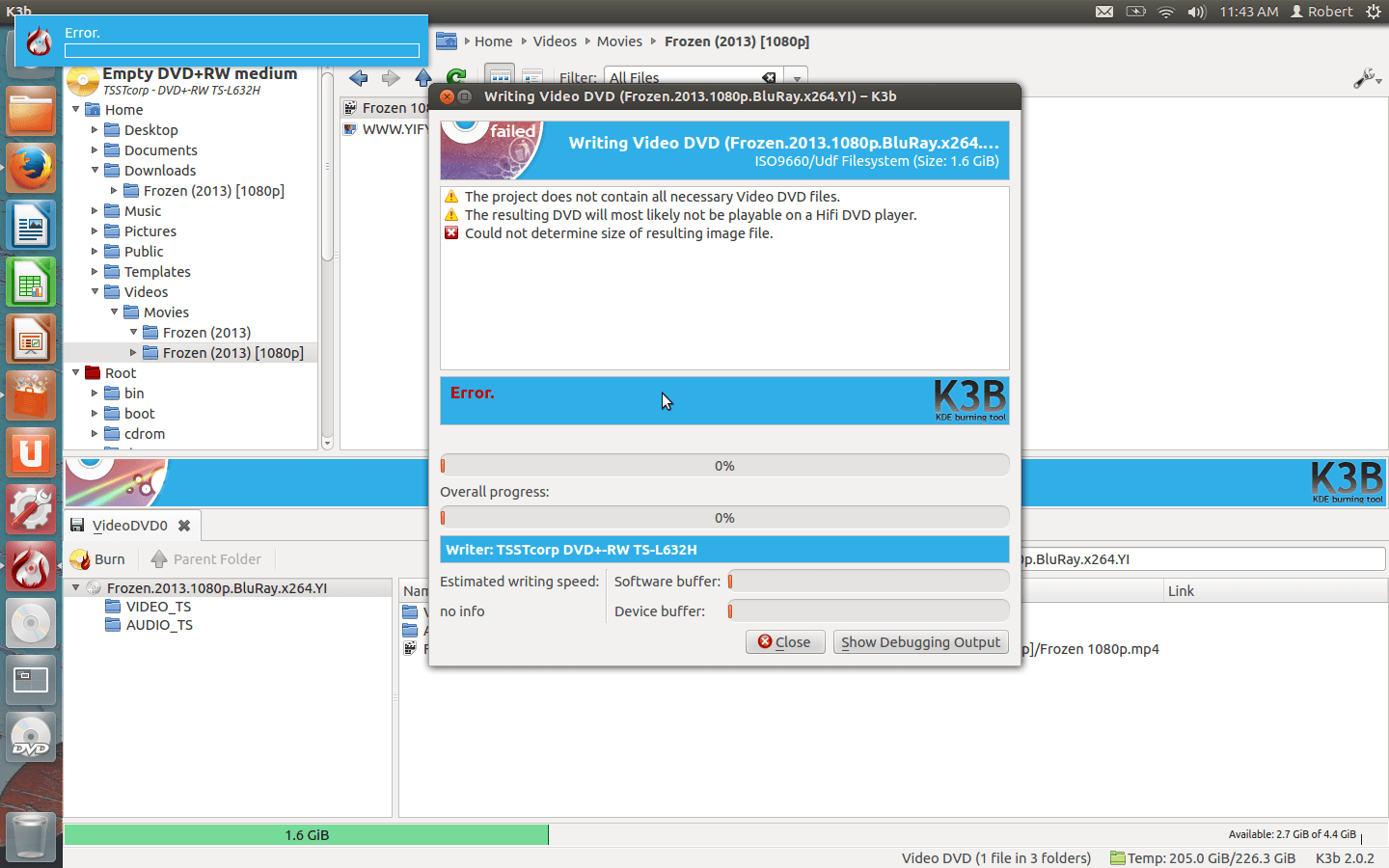Click the green 1.6 GiB capacity bar
The height and width of the screenshot is (868, 1389).
pyautogui.click(x=306, y=835)
